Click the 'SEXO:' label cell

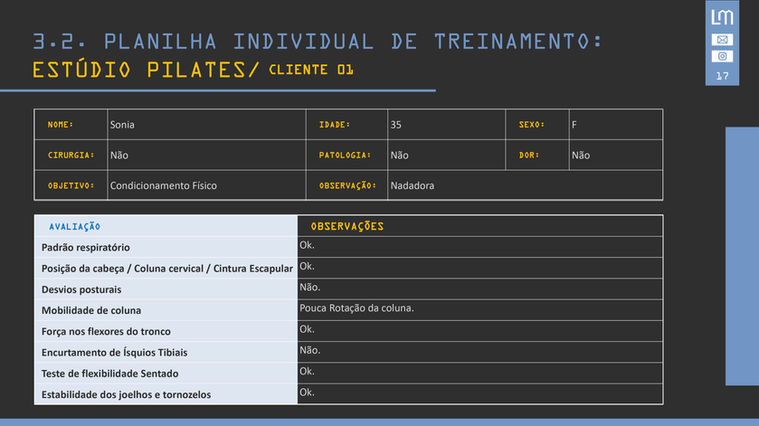(x=537, y=125)
